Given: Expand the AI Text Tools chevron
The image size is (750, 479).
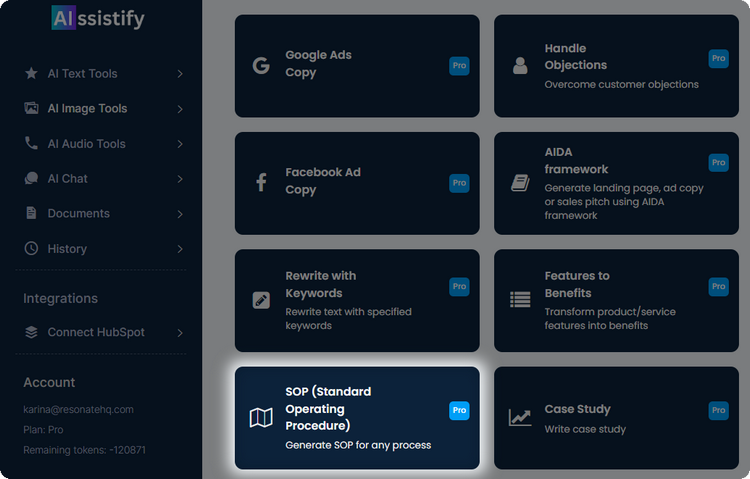Looking at the screenshot, I should pyautogui.click(x=180, y=74).
